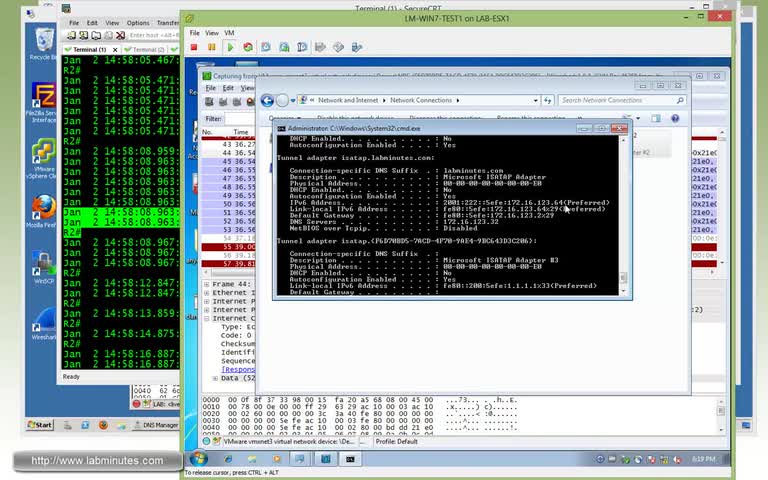
Task: Click the first Wireshark interfaces toolbar icon
Action: 209,102
